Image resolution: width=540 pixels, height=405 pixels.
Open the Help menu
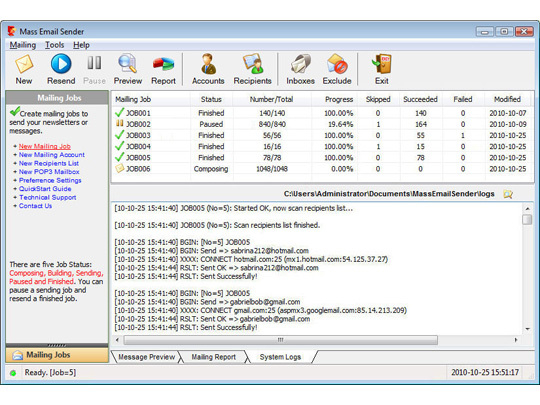click(81, 45)
